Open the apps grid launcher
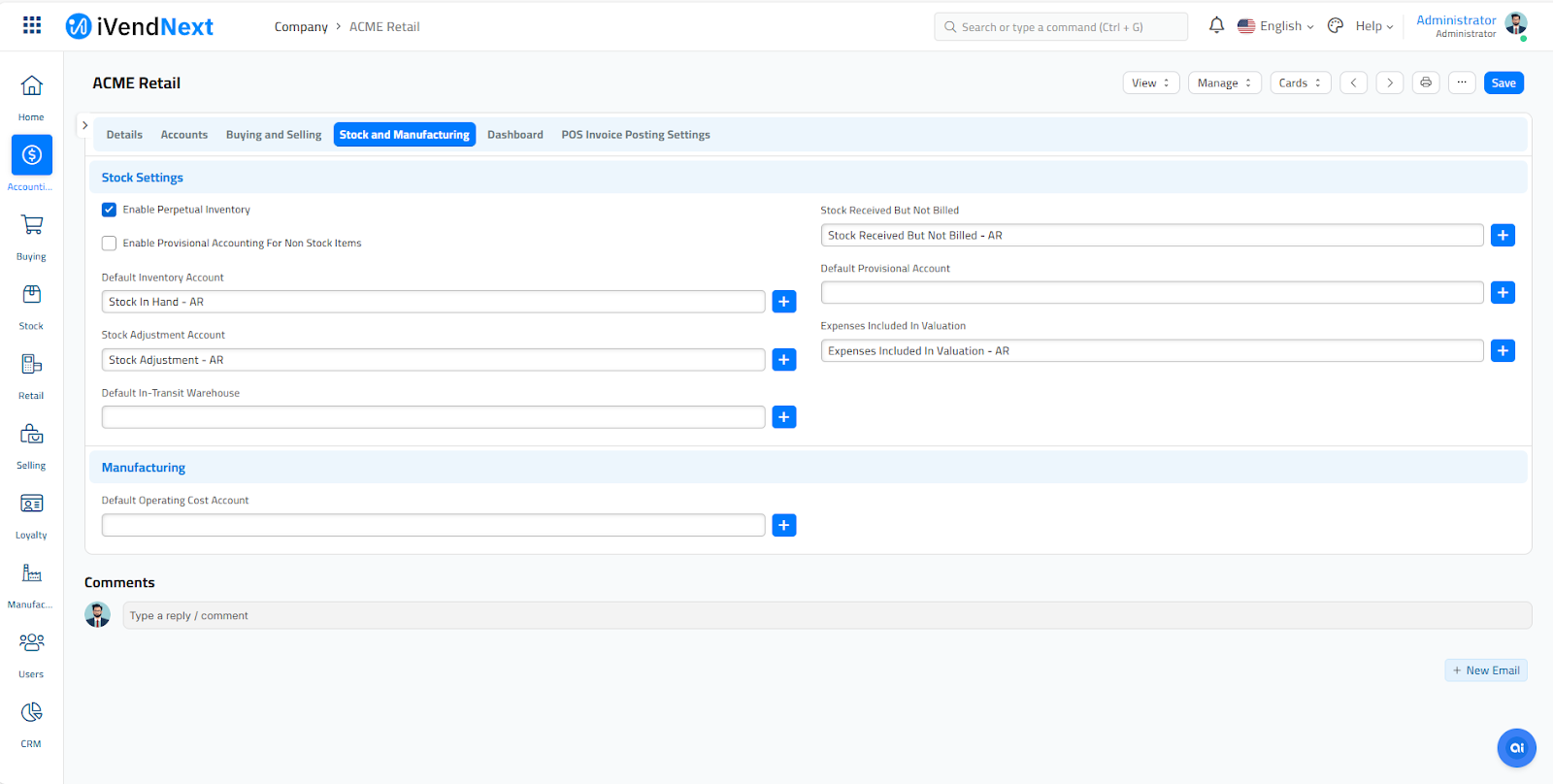1553x784 pixels. pos(32,26)
